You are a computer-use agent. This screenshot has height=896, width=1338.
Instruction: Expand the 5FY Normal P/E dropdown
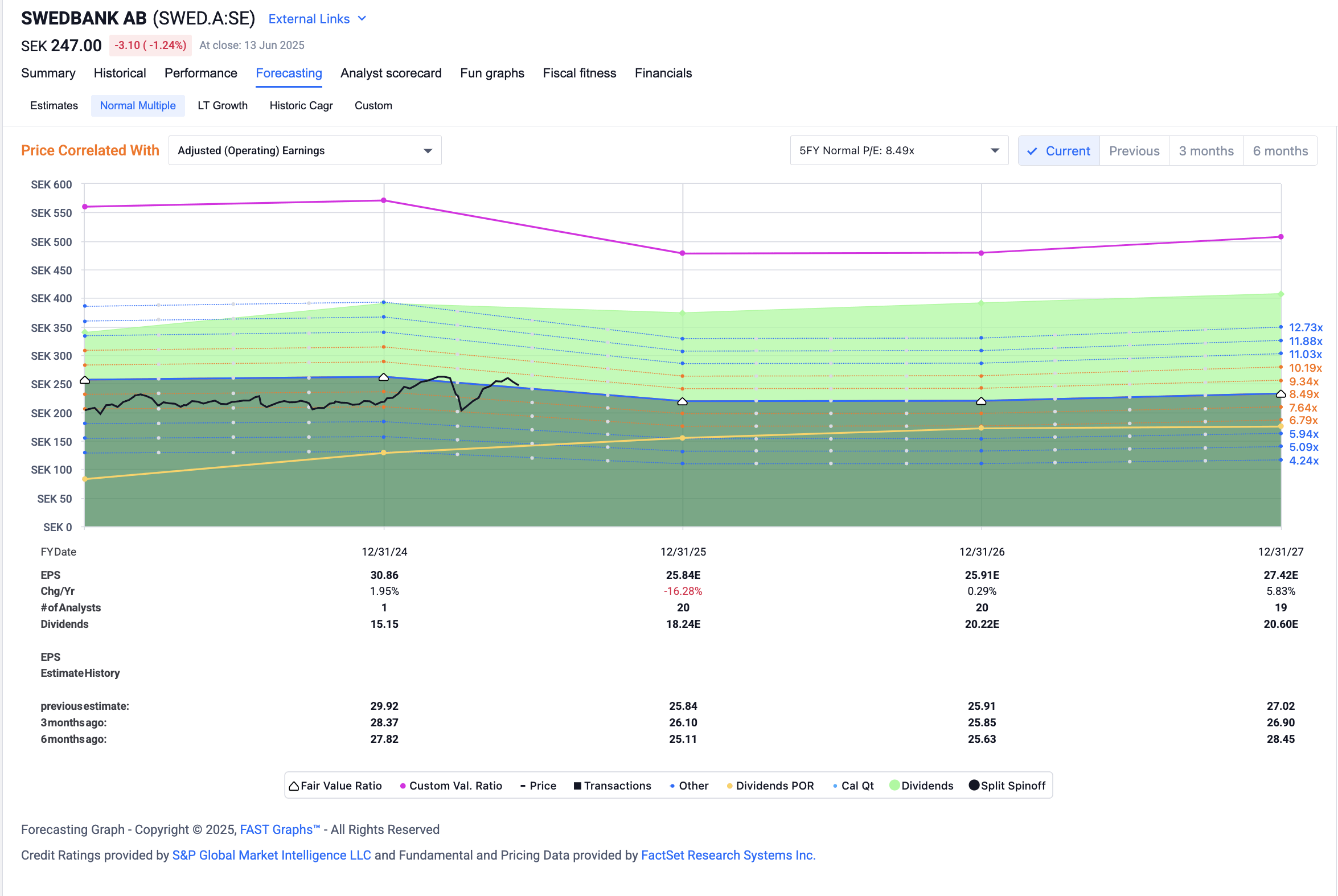tap(898, 151)
